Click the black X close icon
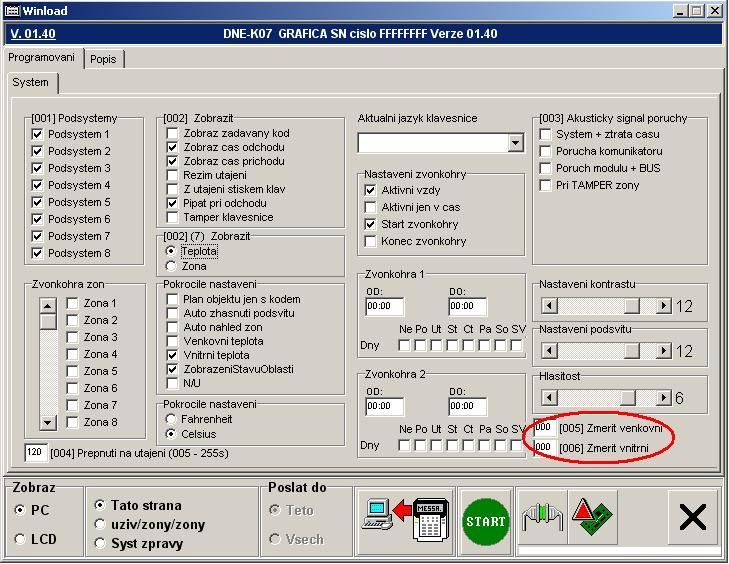Screen dimensions: 729x564 [x=692, y=518]
